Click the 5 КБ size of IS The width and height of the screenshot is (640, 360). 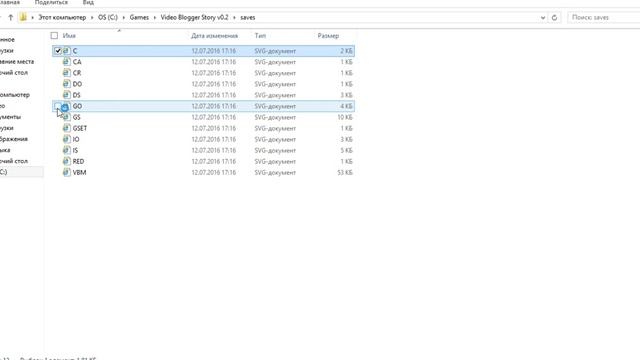[x=347, y=151]
